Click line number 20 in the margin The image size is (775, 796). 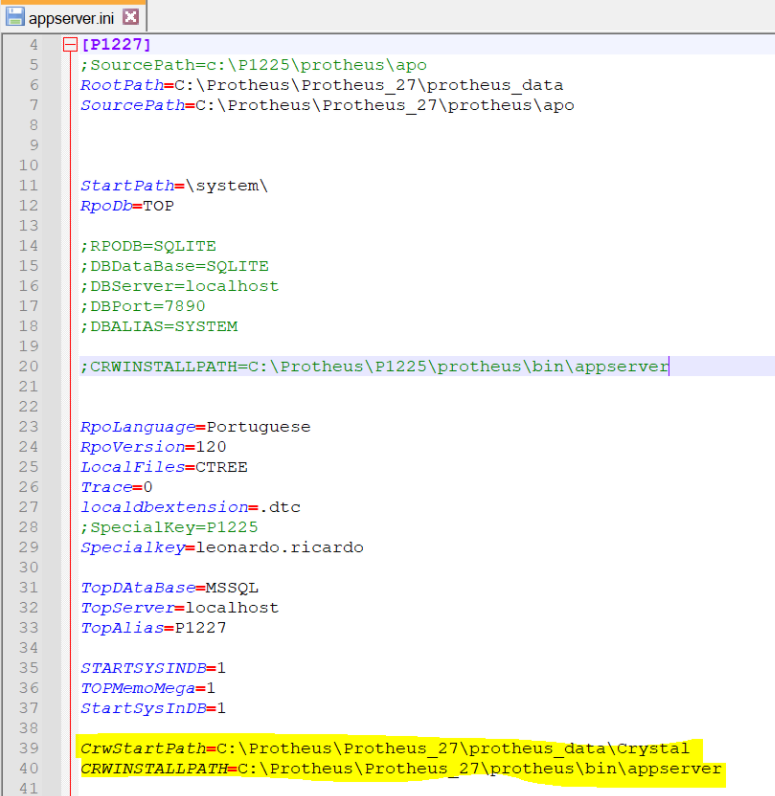click(29, 366)
